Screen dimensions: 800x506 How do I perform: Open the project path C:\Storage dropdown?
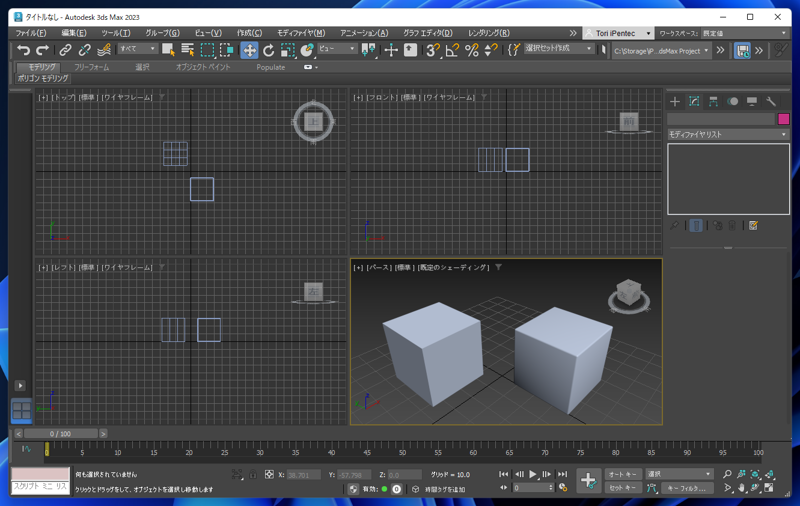(661, 51)
